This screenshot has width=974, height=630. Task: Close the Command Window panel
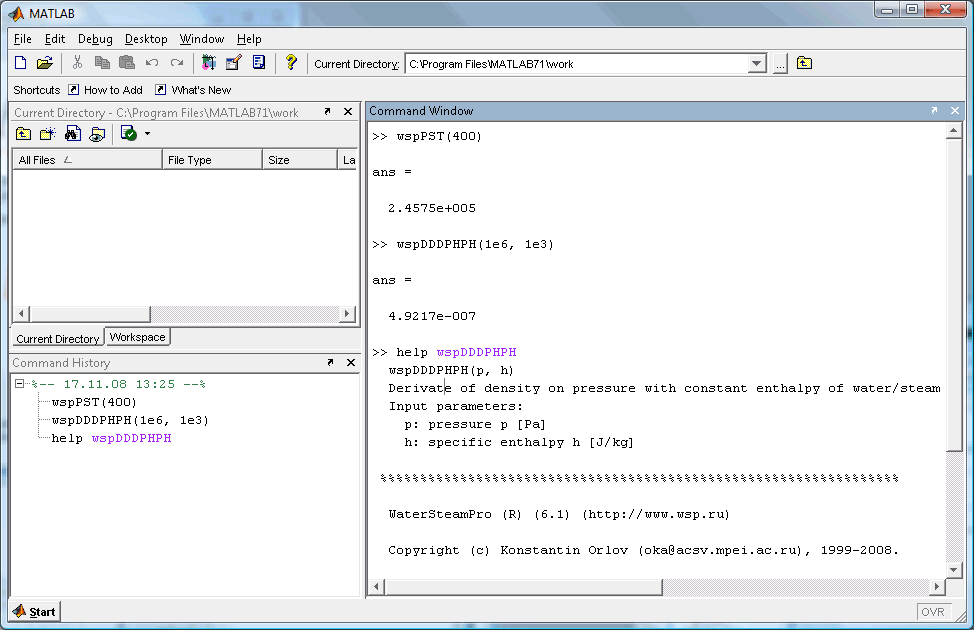pyautogui.click(x=955, y=111)
